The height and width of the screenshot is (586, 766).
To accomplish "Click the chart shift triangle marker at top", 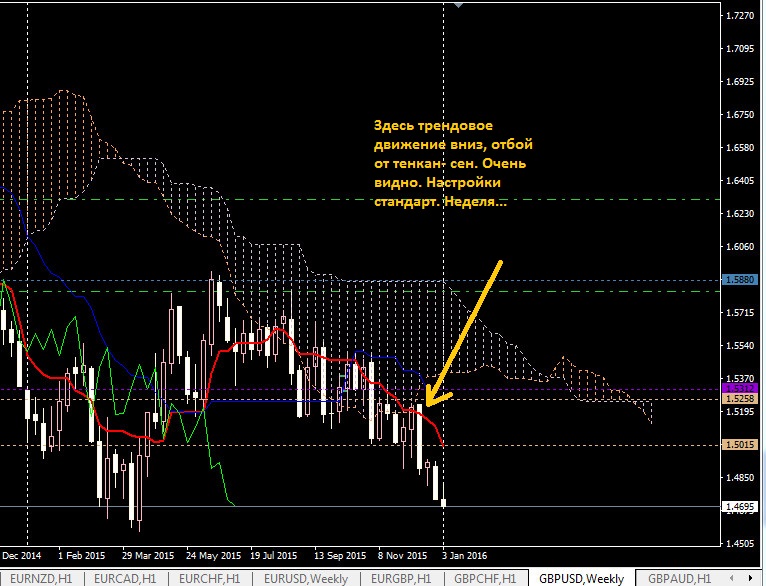I will tap(458, 5).
